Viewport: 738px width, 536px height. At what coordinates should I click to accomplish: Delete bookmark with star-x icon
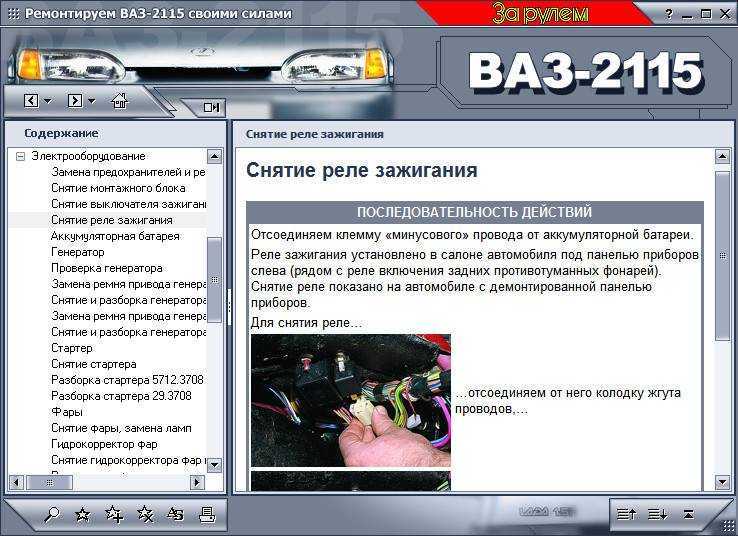145,515
